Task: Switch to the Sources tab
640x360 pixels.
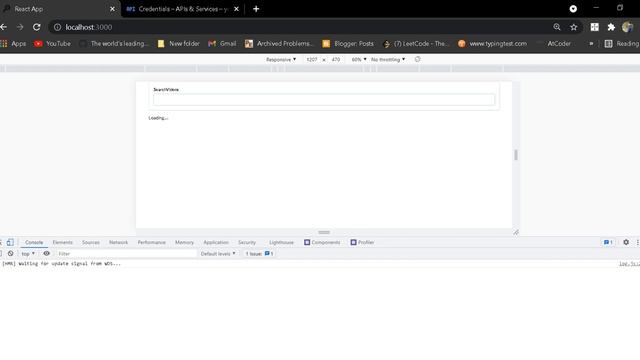Action: [x=91, y=242]
